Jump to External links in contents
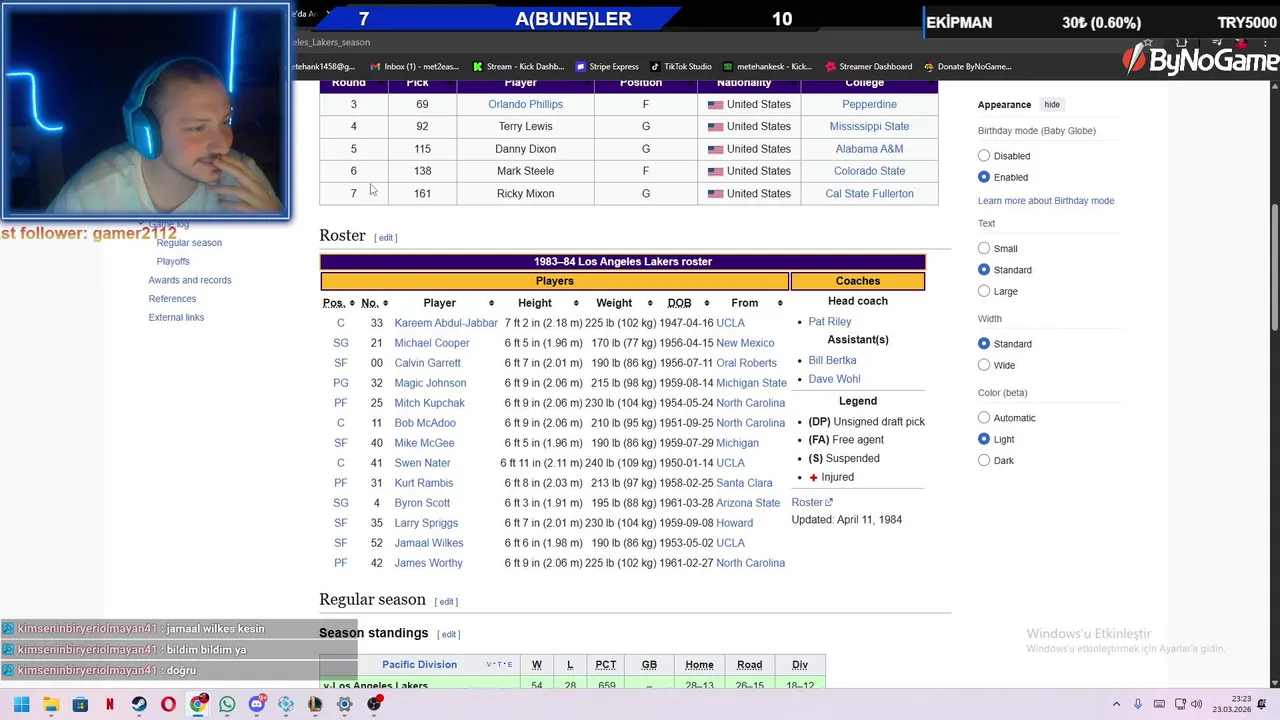 [176, 318]
